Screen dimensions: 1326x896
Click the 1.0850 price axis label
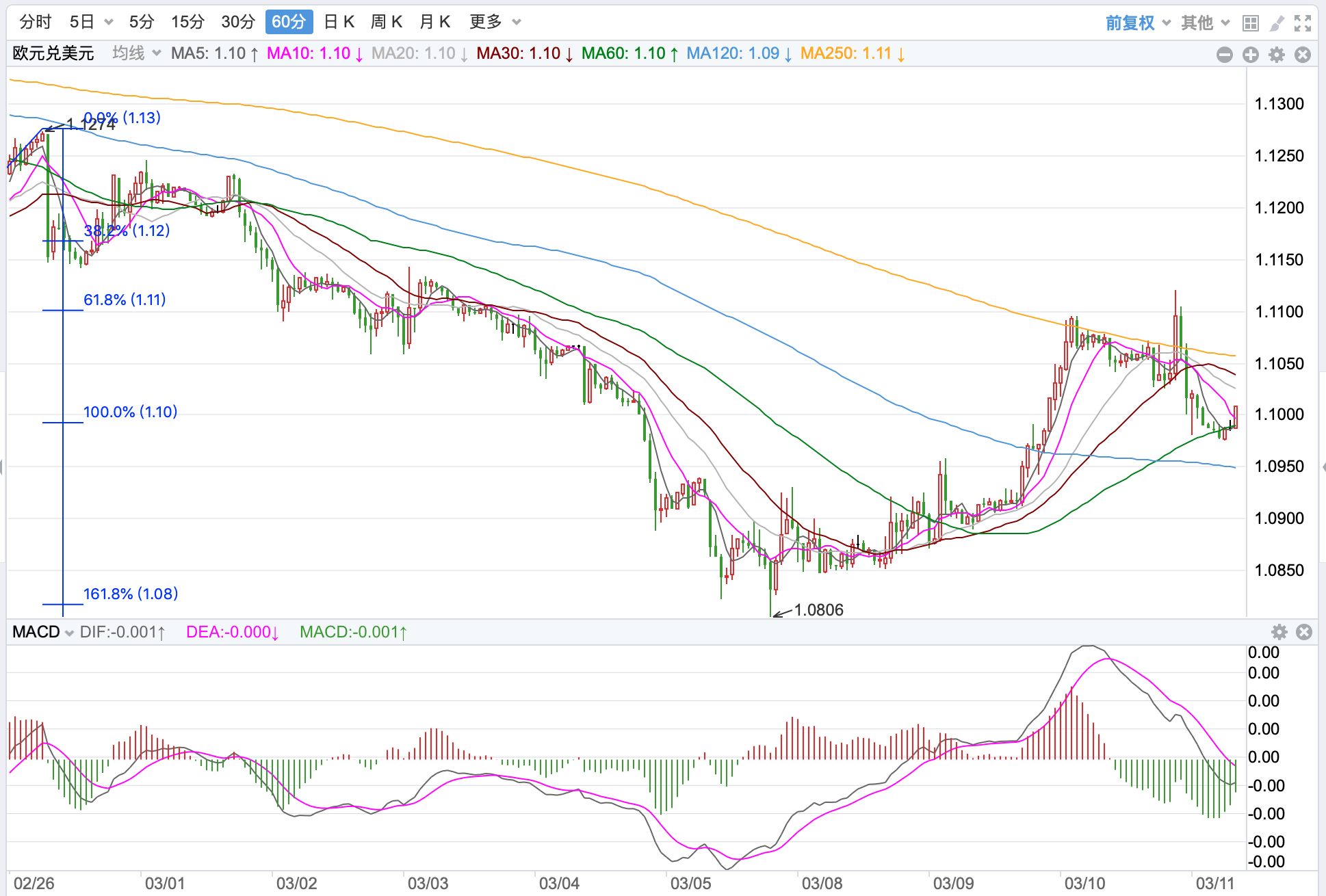click(1279, 570)
